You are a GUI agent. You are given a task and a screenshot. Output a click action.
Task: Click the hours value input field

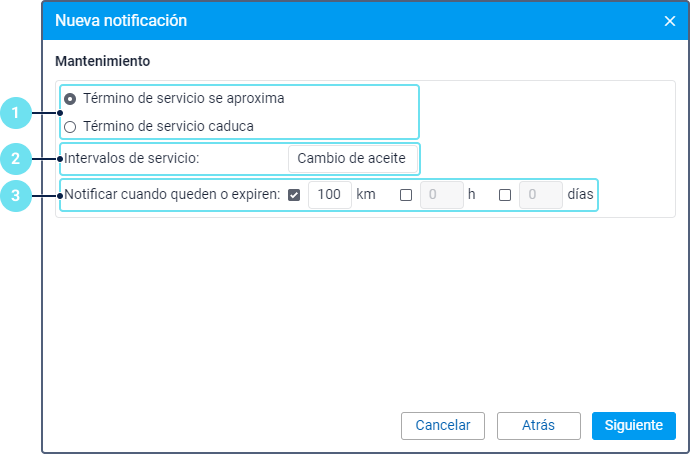tap(441, 195)
